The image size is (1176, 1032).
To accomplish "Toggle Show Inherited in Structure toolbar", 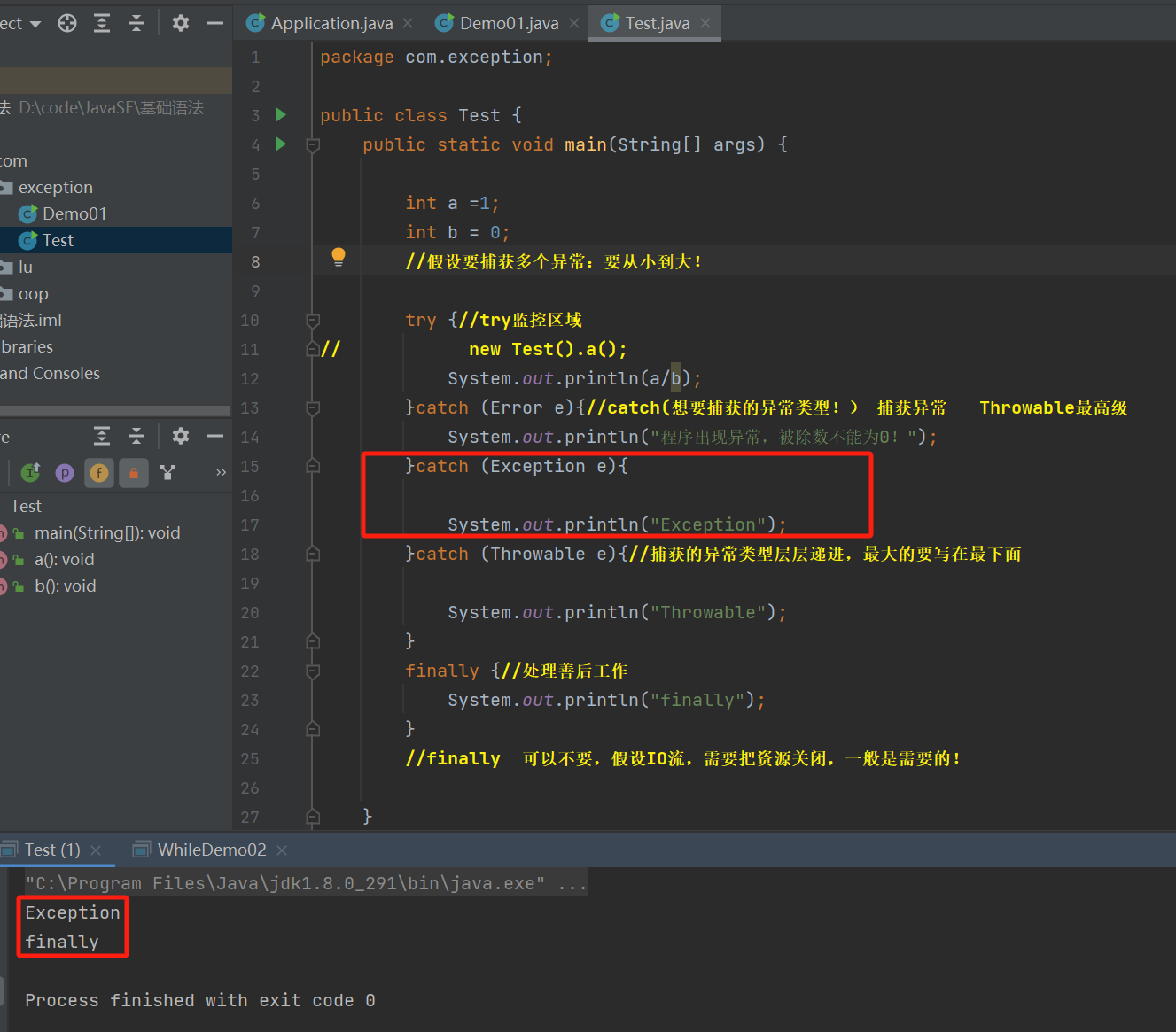I will click(30, 473).
